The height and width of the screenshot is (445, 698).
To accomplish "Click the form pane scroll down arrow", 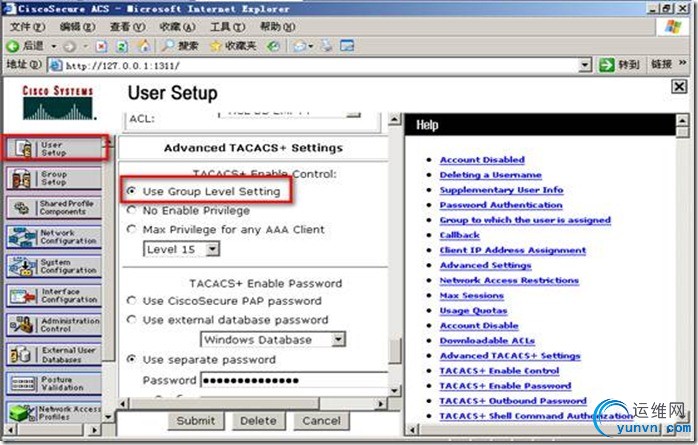I will [394, 391].
